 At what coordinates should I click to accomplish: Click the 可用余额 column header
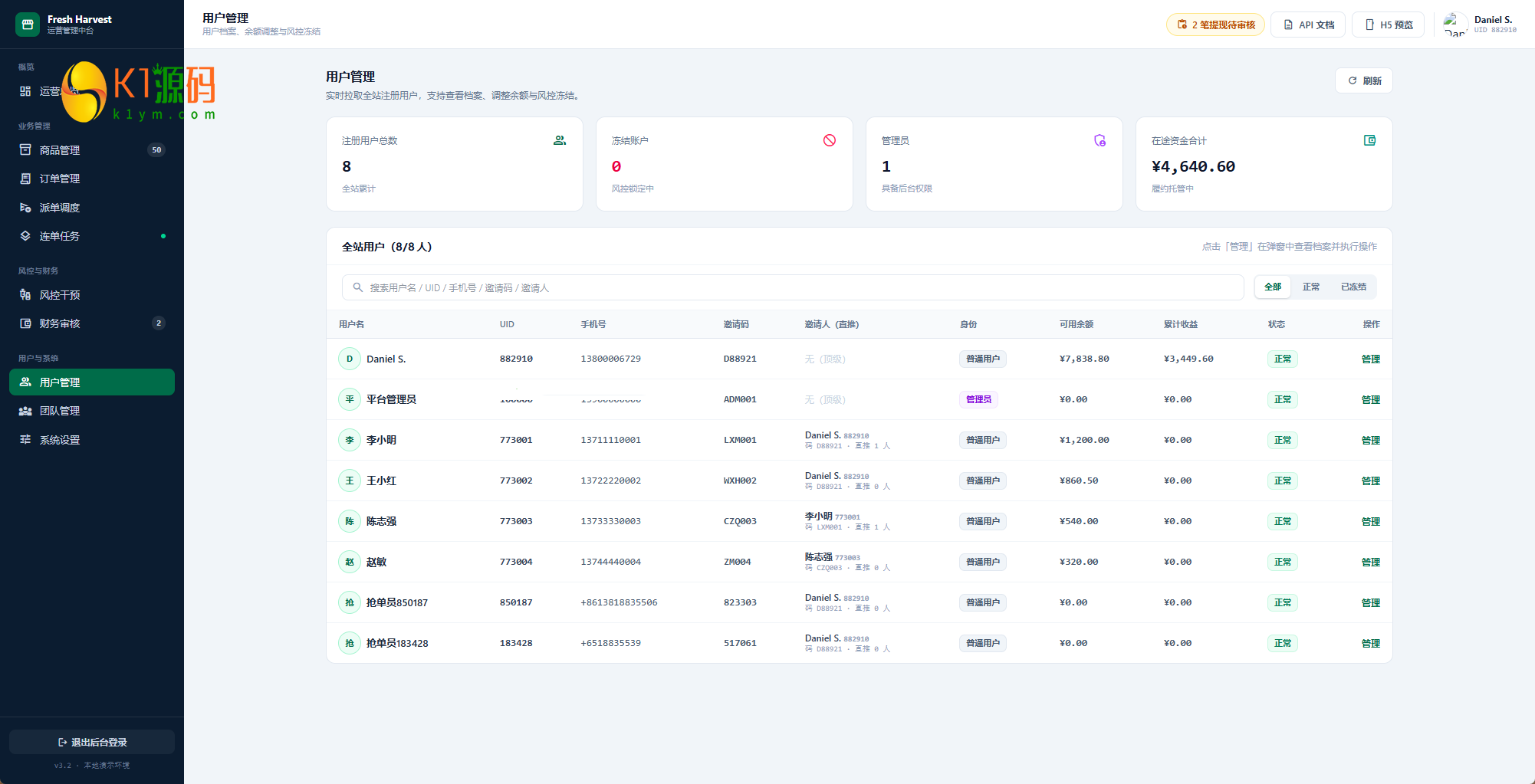pos(1076,324)
